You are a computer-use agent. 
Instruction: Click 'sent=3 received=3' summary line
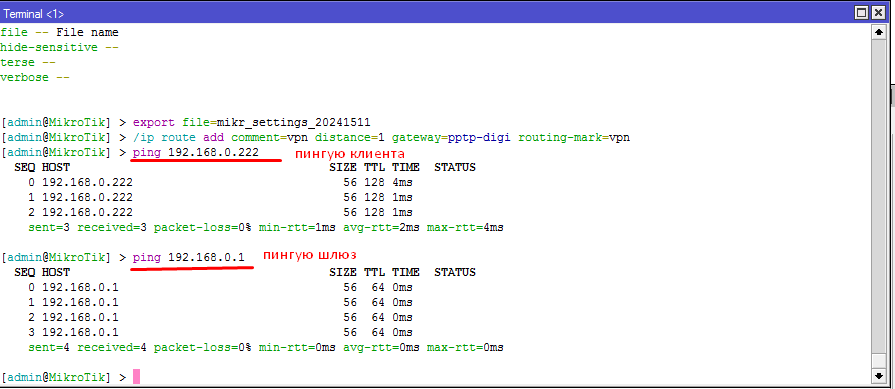[265, 228]
